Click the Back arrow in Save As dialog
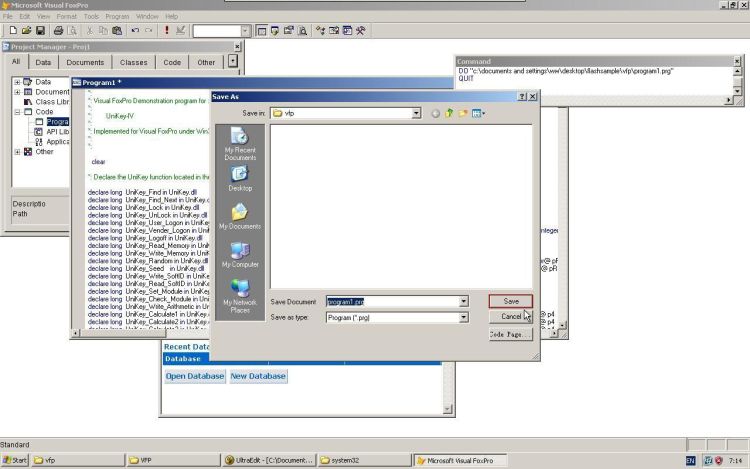750x469 pixels. 435,113
